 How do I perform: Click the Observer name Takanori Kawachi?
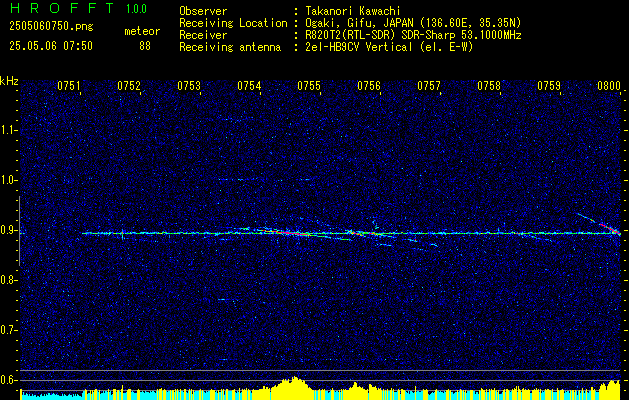click(353, 11)
